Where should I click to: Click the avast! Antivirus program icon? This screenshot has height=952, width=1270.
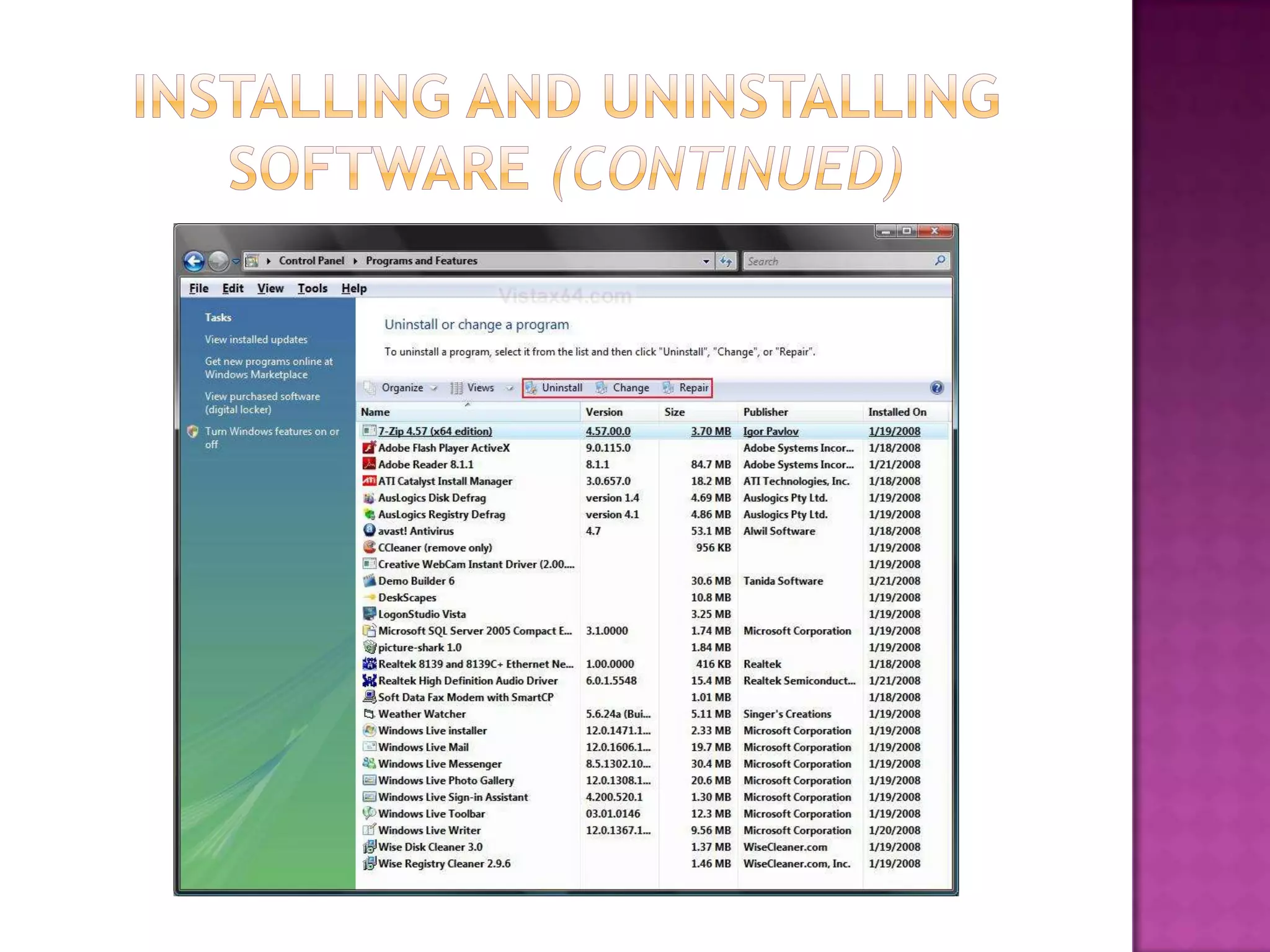369,531
